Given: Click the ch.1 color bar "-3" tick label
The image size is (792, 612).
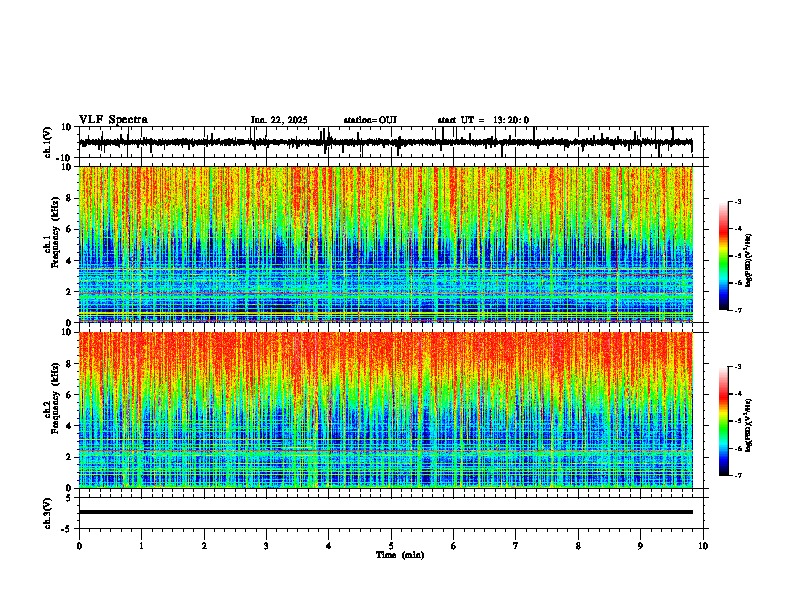Looking at the screenshot, I should [737, 201].
